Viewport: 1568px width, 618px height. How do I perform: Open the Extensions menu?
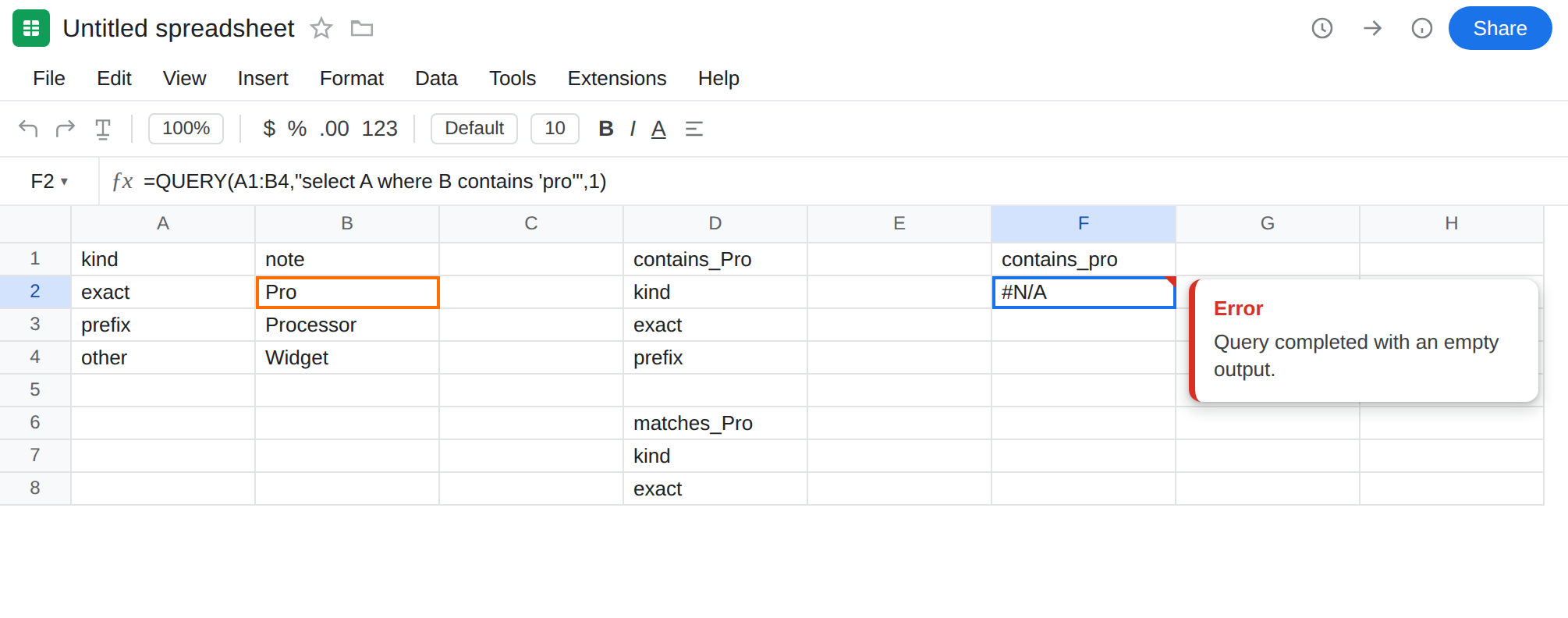[617, 78]
